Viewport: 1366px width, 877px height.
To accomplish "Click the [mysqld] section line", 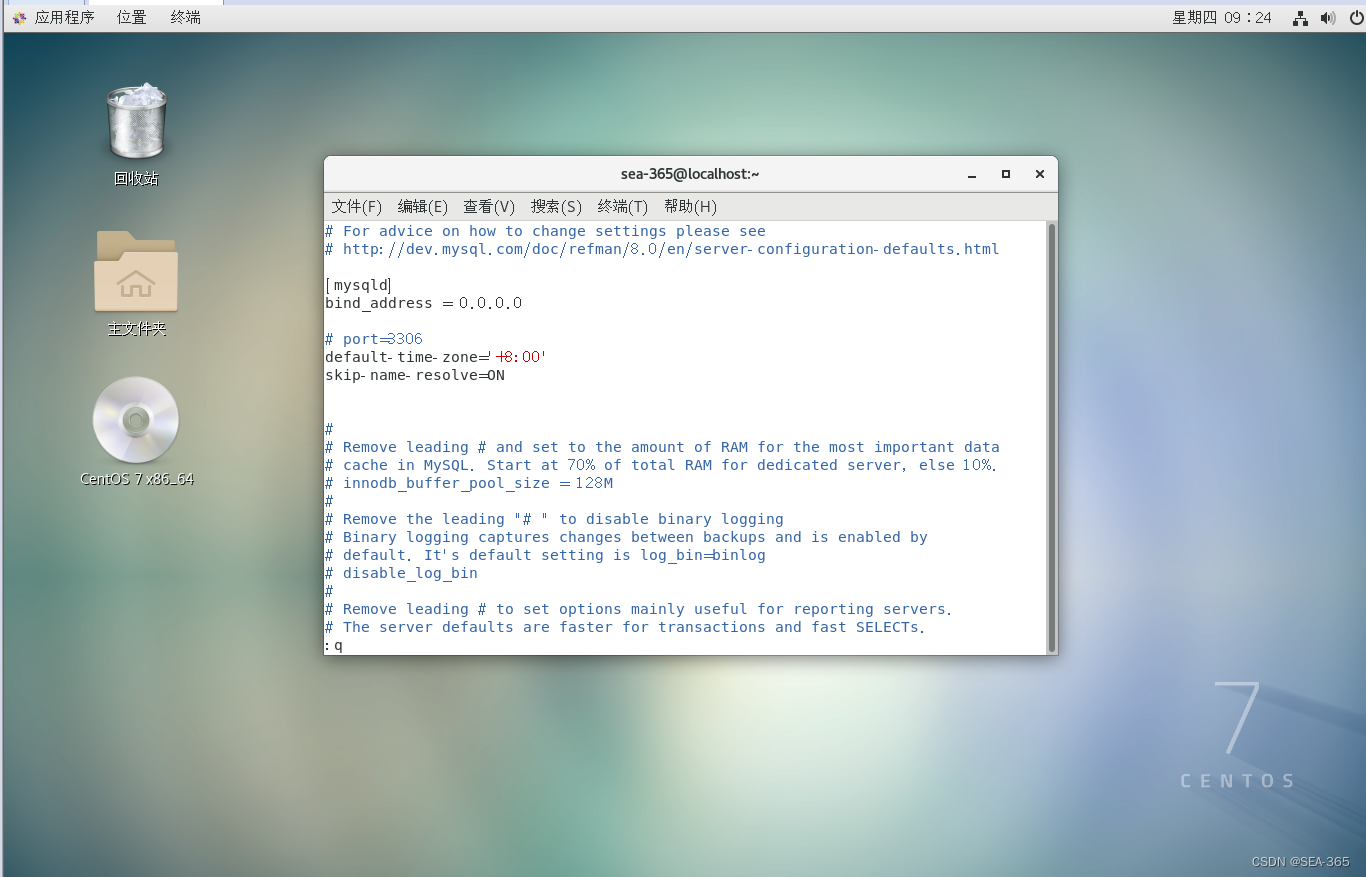I will tap(358, 285).
